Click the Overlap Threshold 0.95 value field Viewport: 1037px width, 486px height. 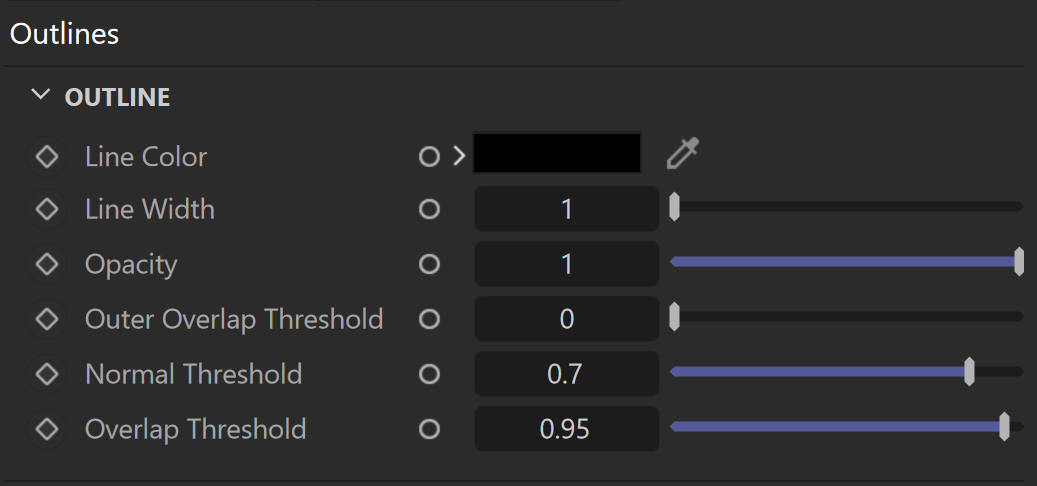pyautogui.click(x=567, y=429)
